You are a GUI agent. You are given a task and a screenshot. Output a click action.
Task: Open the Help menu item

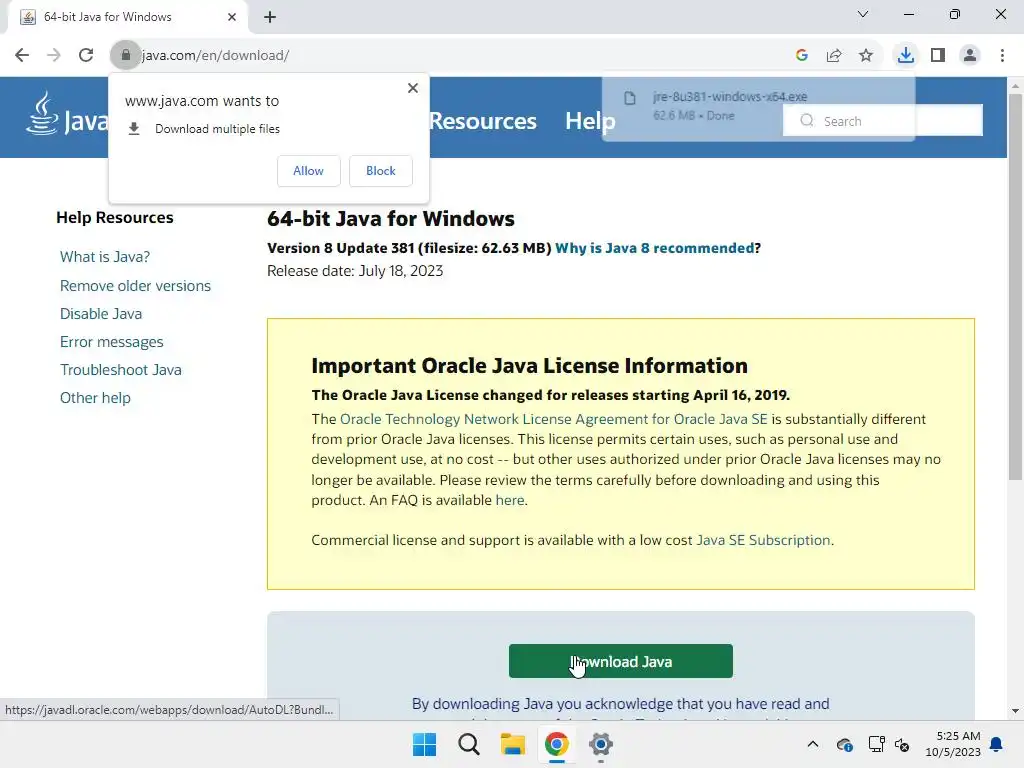(590, 121)
